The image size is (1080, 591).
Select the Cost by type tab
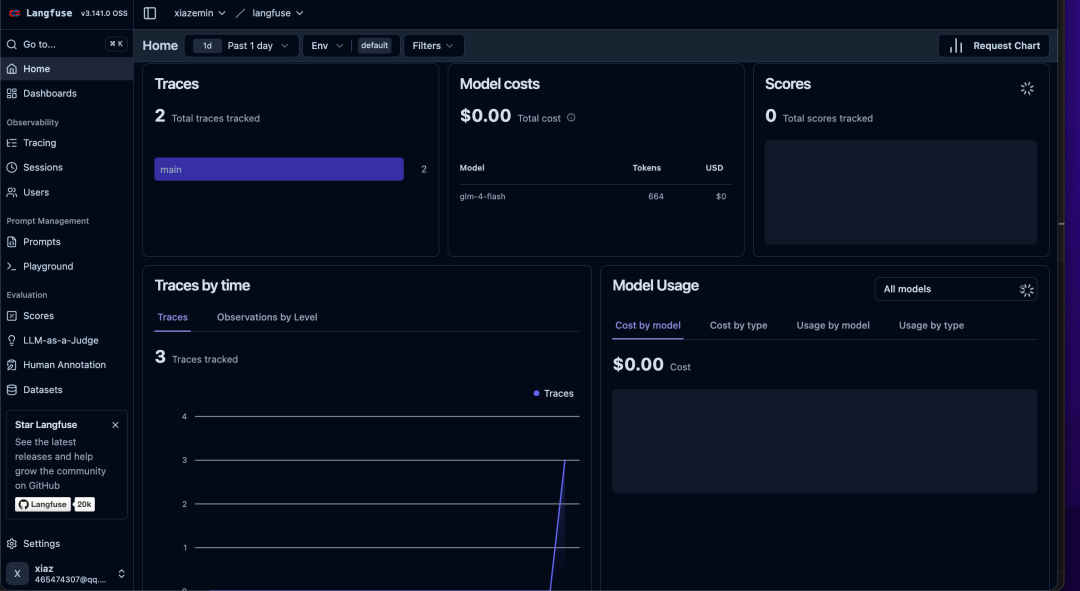pyautogui.click(x=738, y=325)
